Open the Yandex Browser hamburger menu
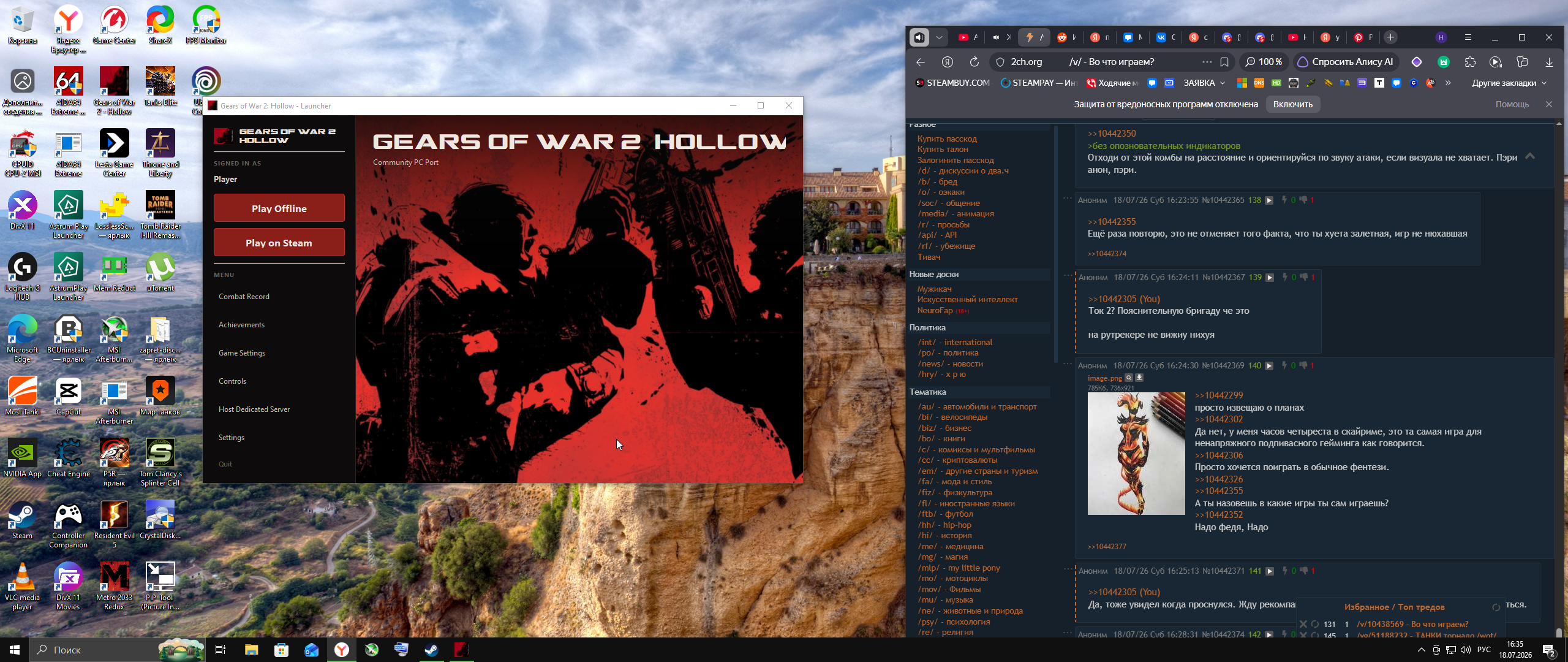Viewport: 1568px width, 662px height. [x=1468, y=37]
